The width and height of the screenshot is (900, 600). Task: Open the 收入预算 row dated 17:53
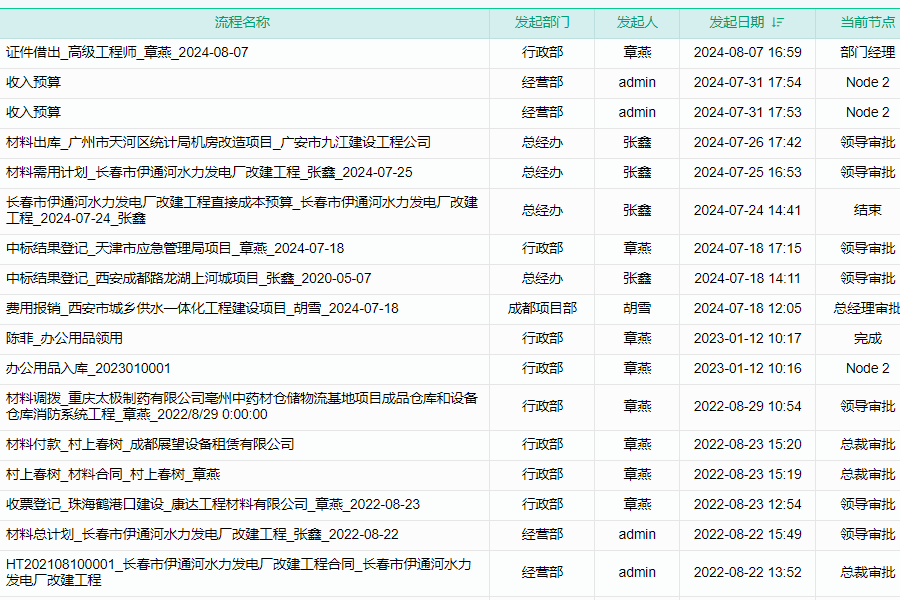tap(34, 112)
